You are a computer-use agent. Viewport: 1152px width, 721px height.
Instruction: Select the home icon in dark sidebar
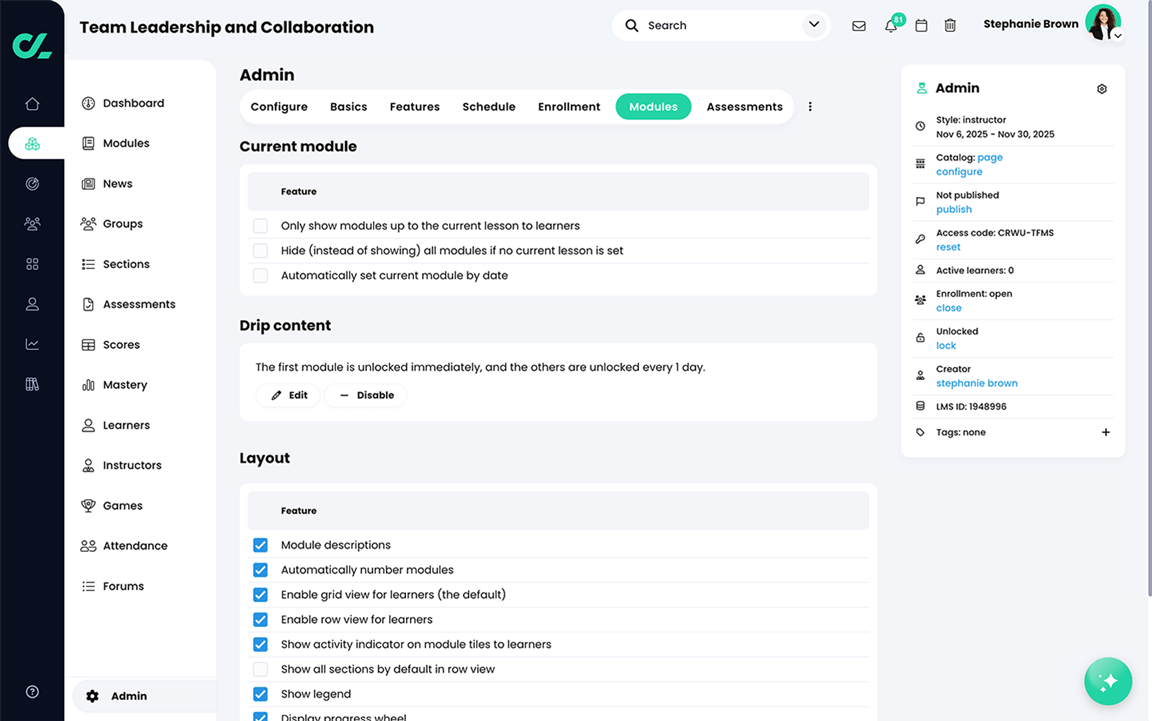(31, 103)
